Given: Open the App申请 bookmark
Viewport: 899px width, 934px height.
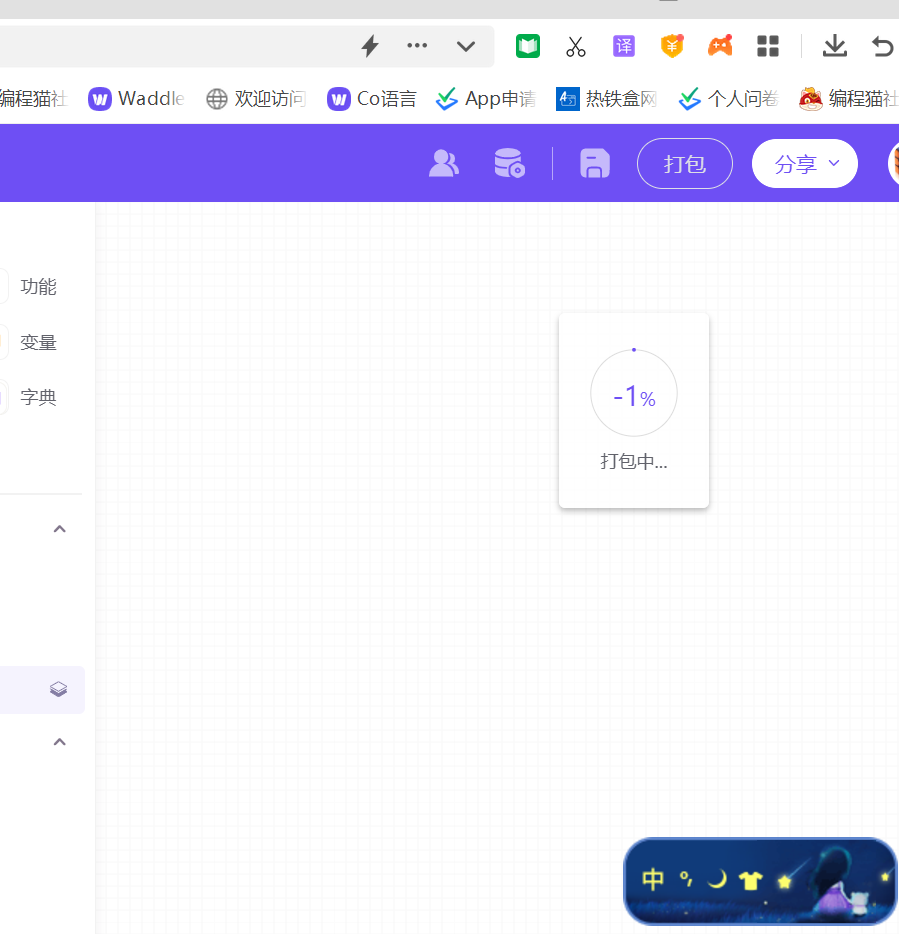Looking at the screenshot, I should click(x=486, y=98).
